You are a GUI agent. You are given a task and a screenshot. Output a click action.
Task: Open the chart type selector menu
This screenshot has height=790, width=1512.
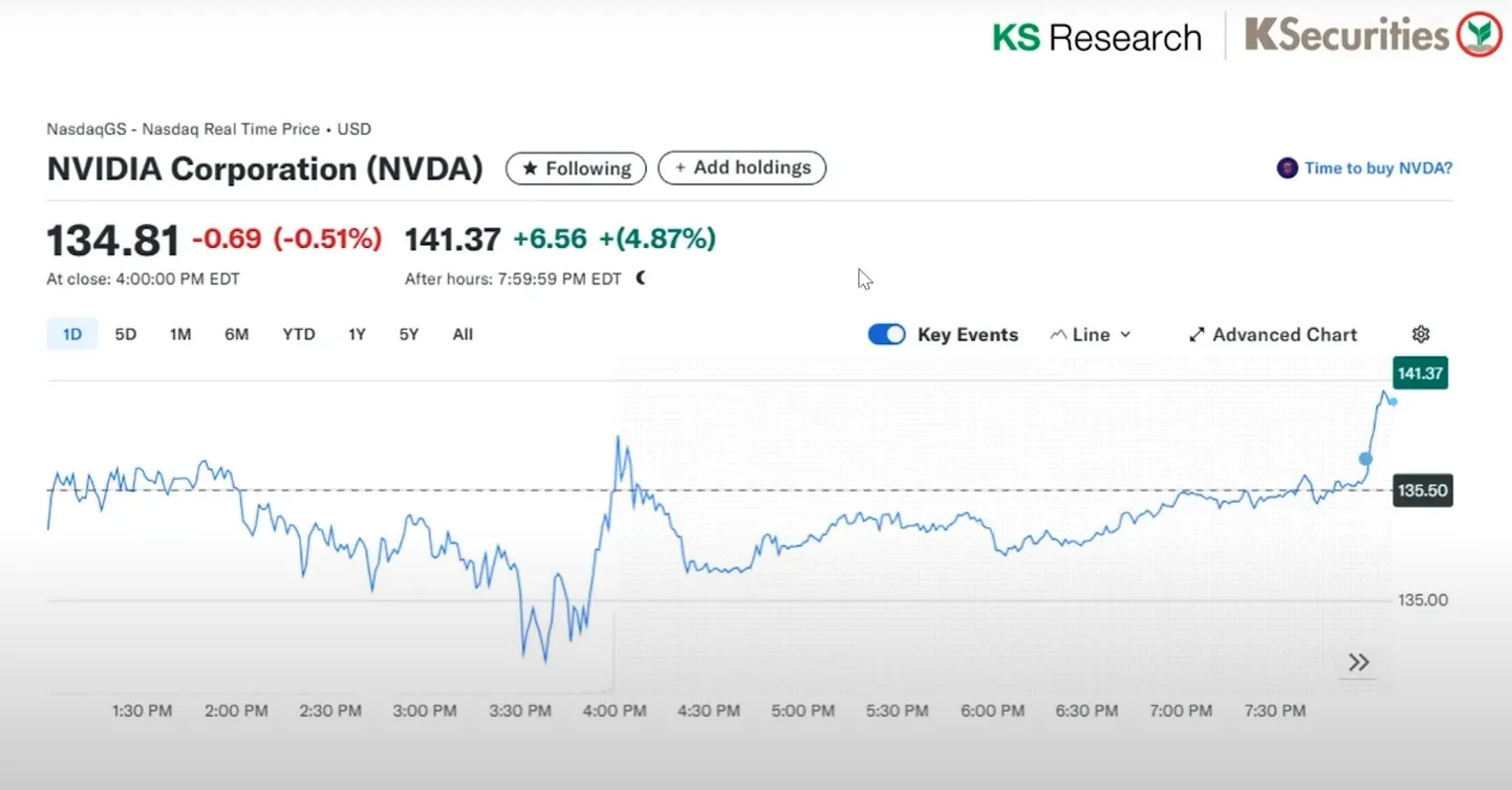(1090, 334)
